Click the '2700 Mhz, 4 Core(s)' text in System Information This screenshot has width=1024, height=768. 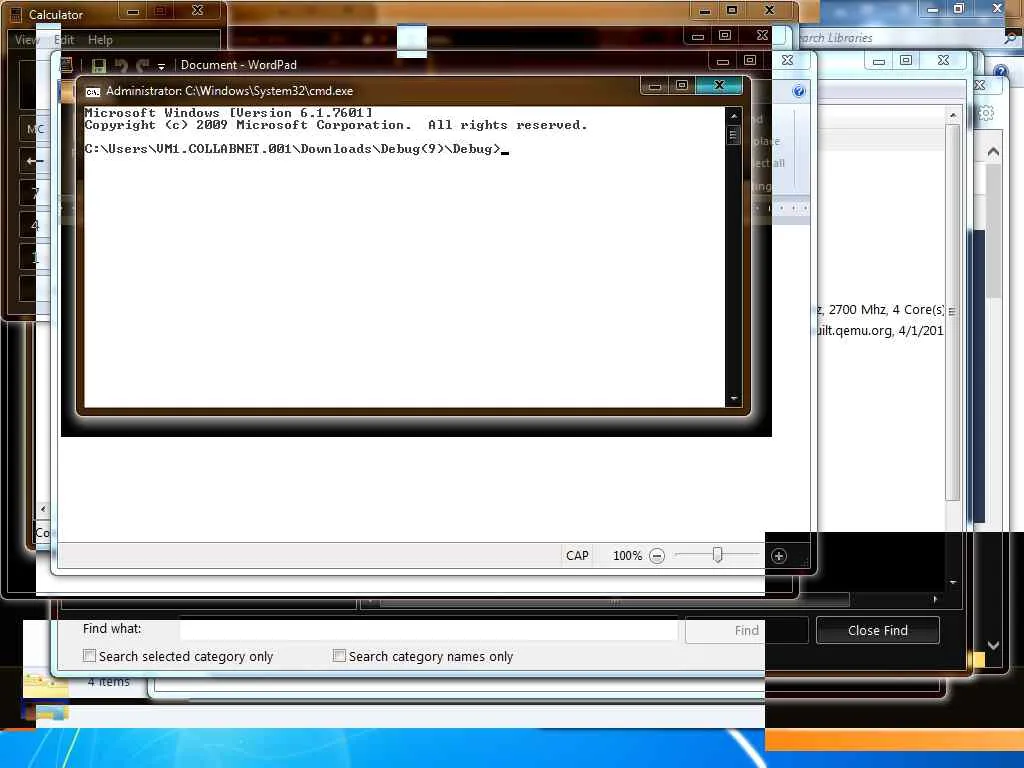click(x=886, y=310)
